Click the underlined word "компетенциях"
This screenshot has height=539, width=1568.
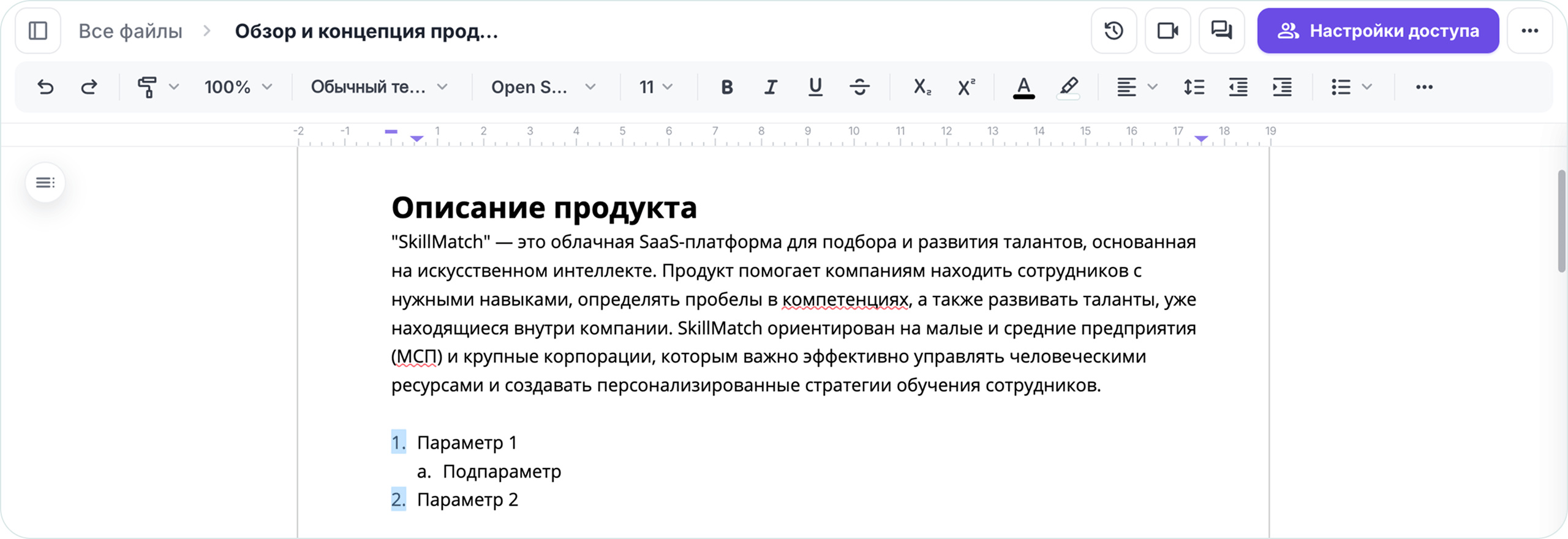[x=845, y=300]
